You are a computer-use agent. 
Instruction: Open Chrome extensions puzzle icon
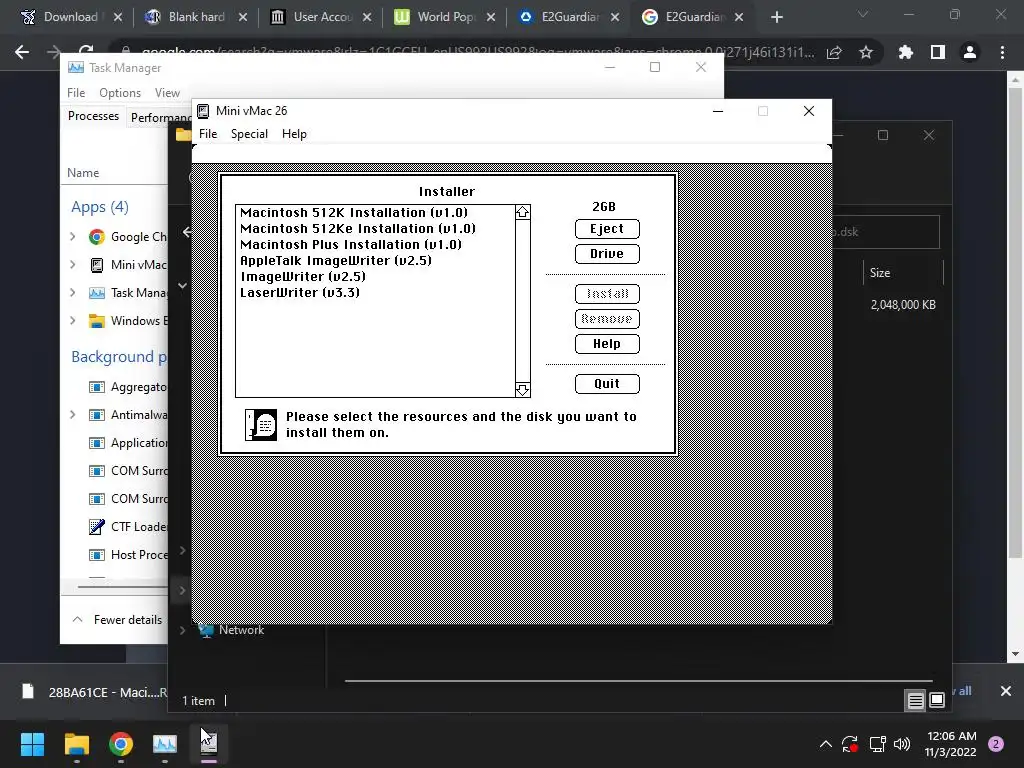[906, 52]
